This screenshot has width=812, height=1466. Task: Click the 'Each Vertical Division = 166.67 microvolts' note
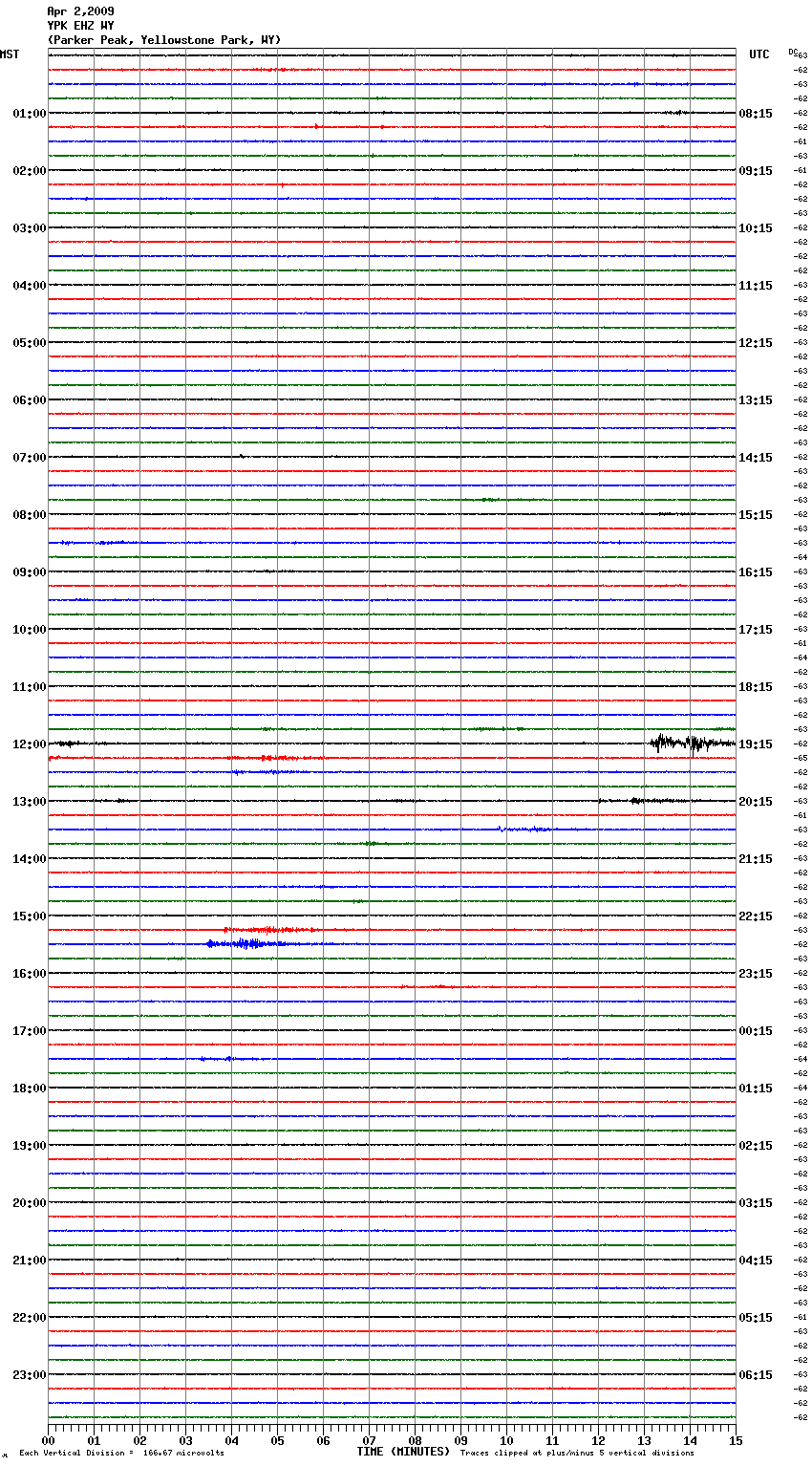pos(121,1454)
